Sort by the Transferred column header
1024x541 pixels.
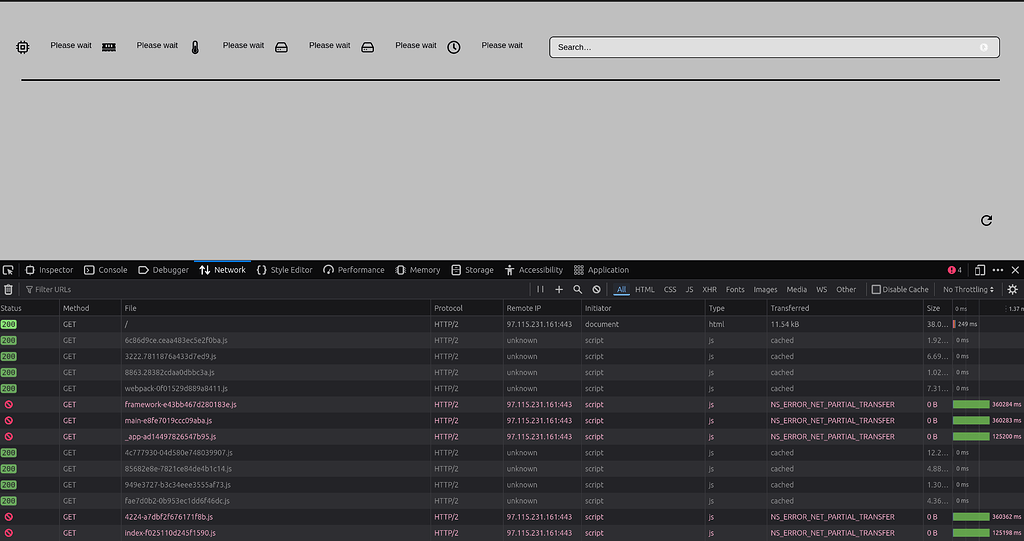click(x=845, y=308)
